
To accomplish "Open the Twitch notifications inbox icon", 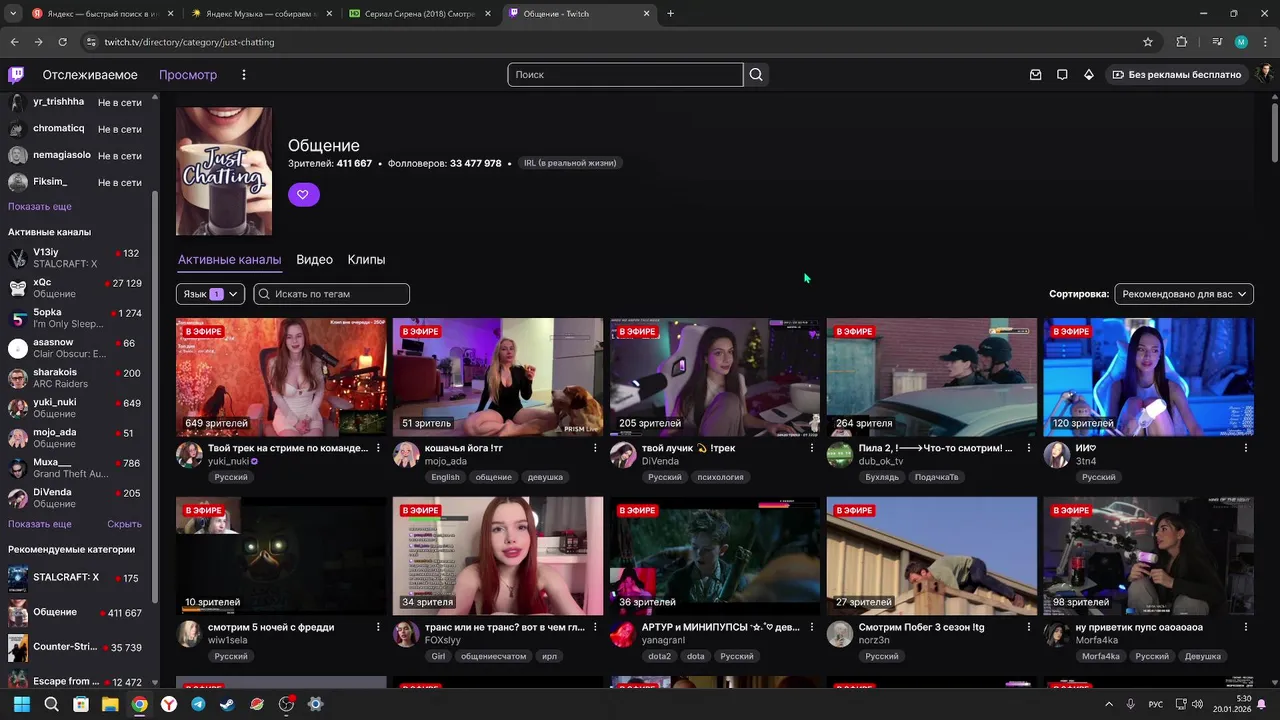I will tap(1036, 75).
